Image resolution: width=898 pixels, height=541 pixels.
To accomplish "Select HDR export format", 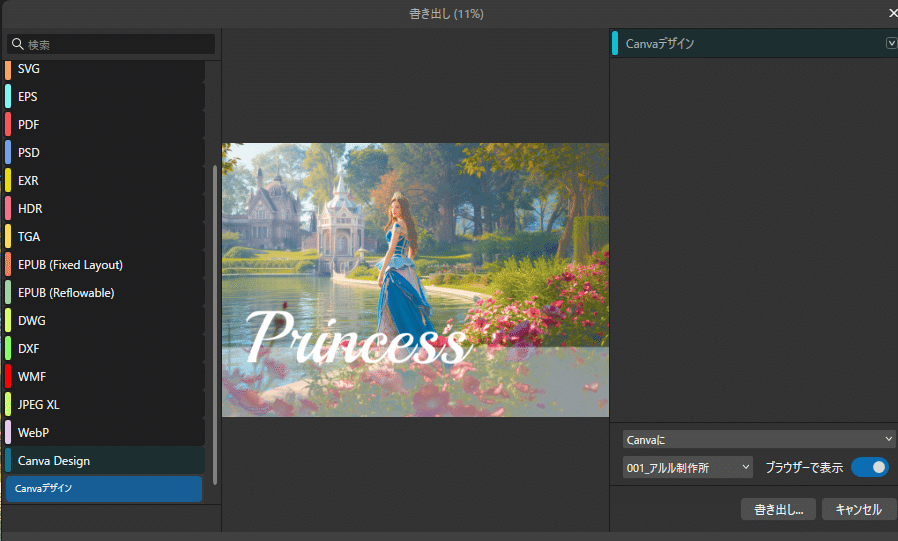I will [x=105, y=209].
